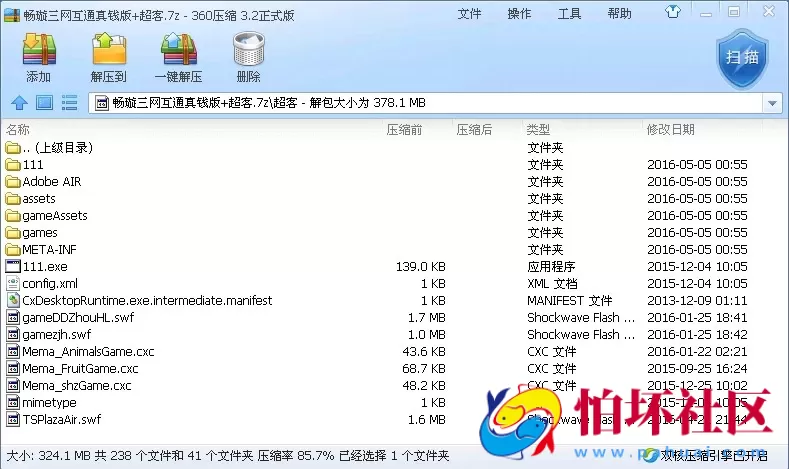Click the CxDesktopRuntime manifest file icon
The width and height of the screenshot is (789, 469).
pos(13,300)
